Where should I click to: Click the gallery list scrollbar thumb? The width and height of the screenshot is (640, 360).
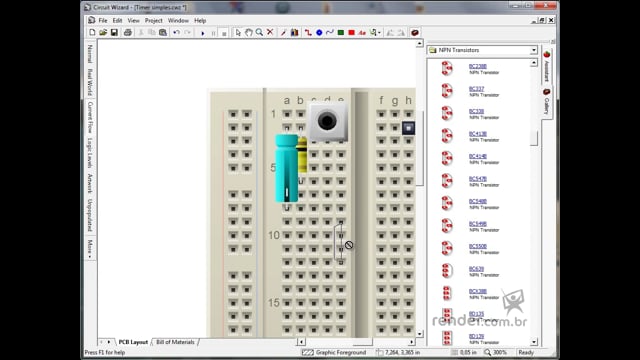tap(534, 139)
